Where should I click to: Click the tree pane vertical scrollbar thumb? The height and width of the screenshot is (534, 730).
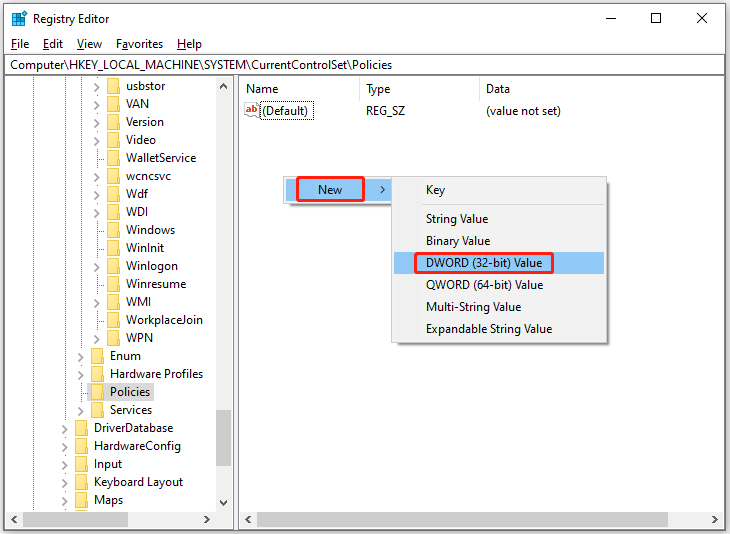(223, 438)
